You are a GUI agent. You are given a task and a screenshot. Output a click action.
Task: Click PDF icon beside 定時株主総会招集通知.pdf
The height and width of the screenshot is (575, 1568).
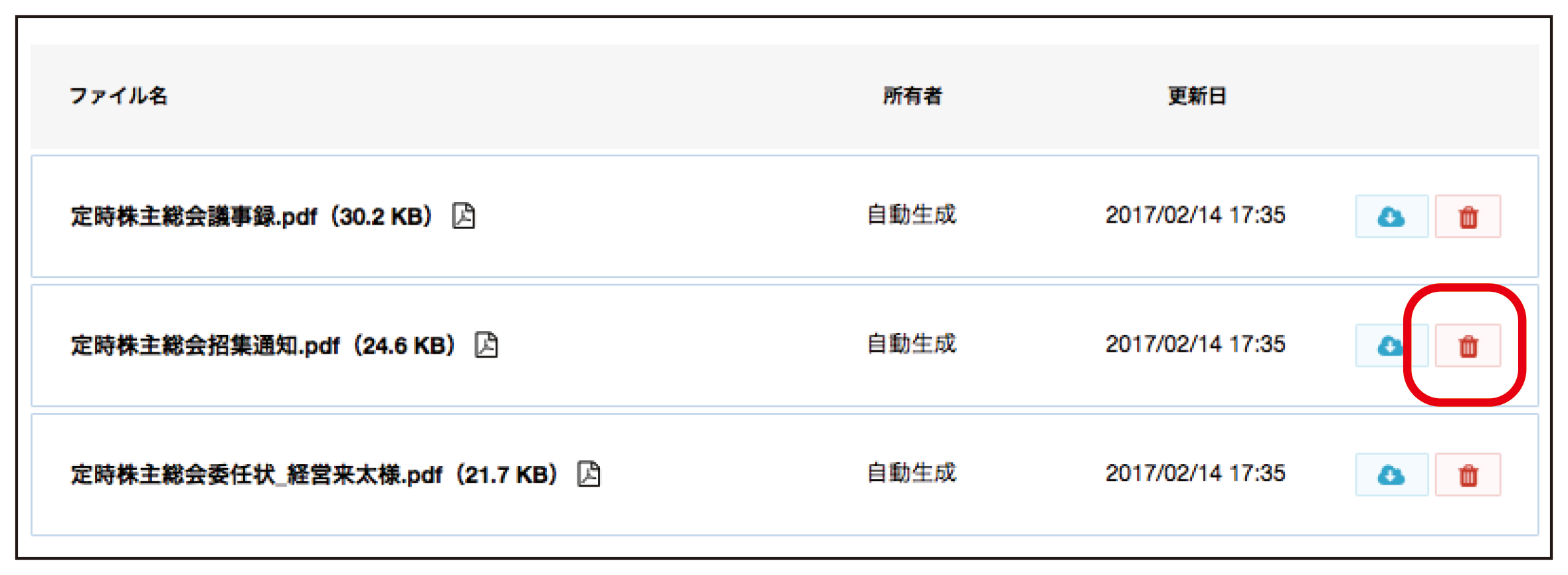click(486, 344)
